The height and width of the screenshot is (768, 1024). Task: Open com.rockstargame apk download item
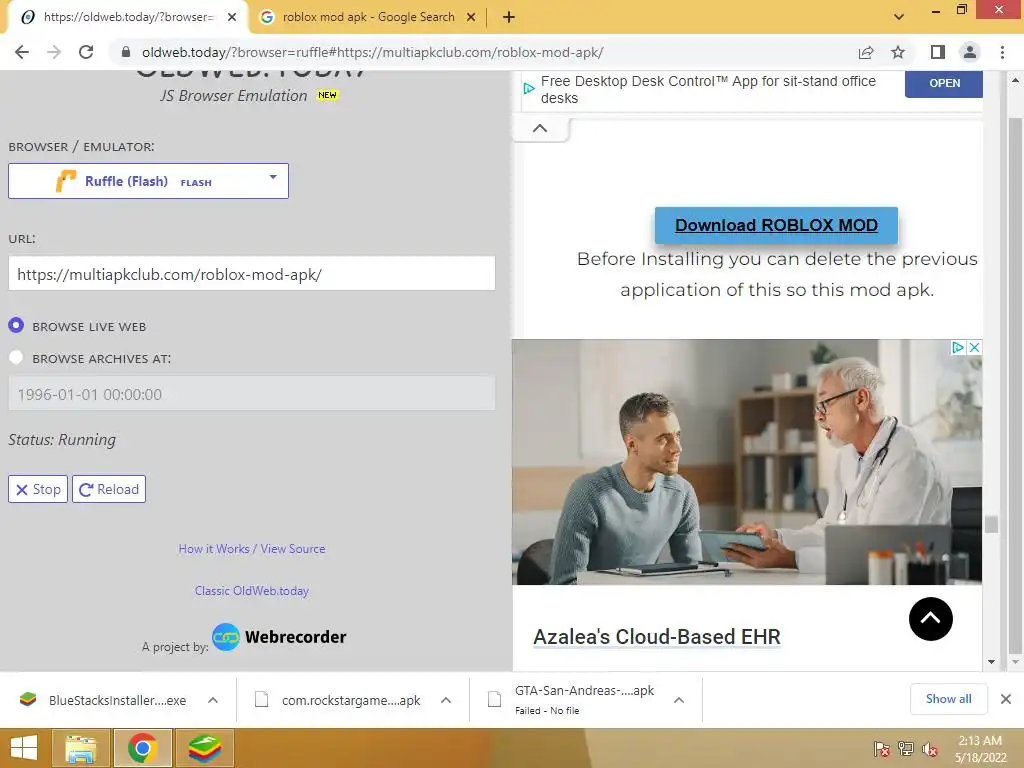tap(340, 700)
